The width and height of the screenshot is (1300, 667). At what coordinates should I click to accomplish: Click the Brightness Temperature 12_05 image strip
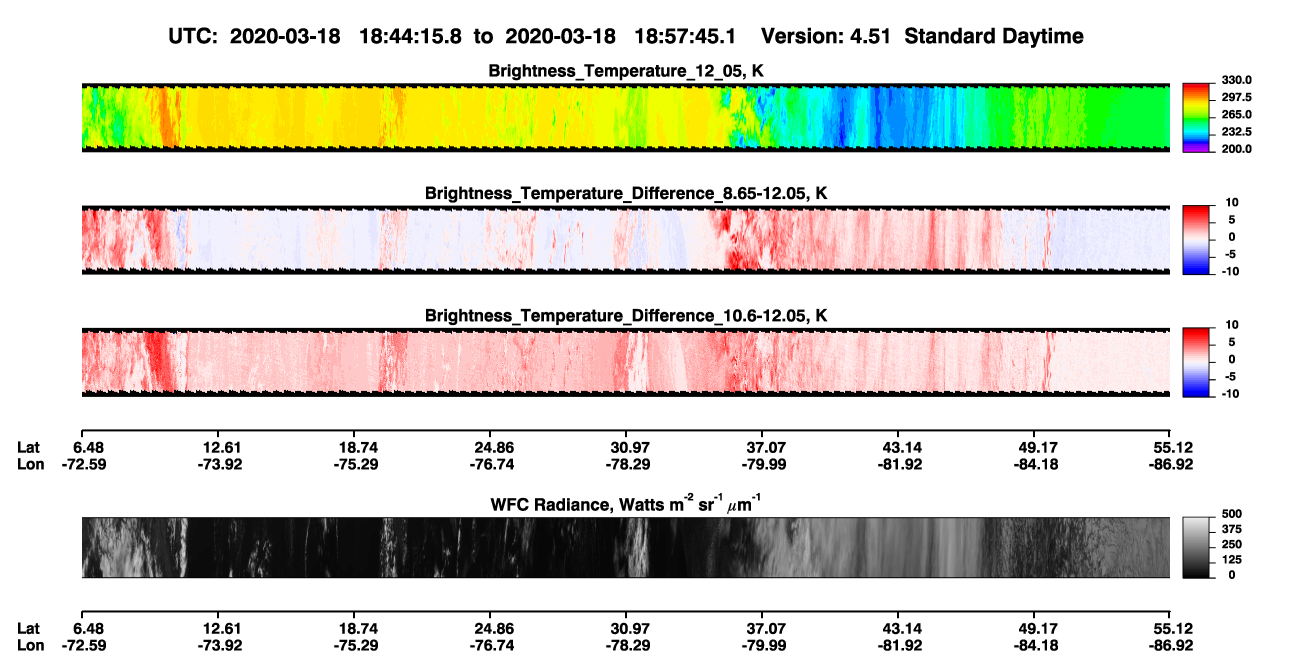click(625, 117)
